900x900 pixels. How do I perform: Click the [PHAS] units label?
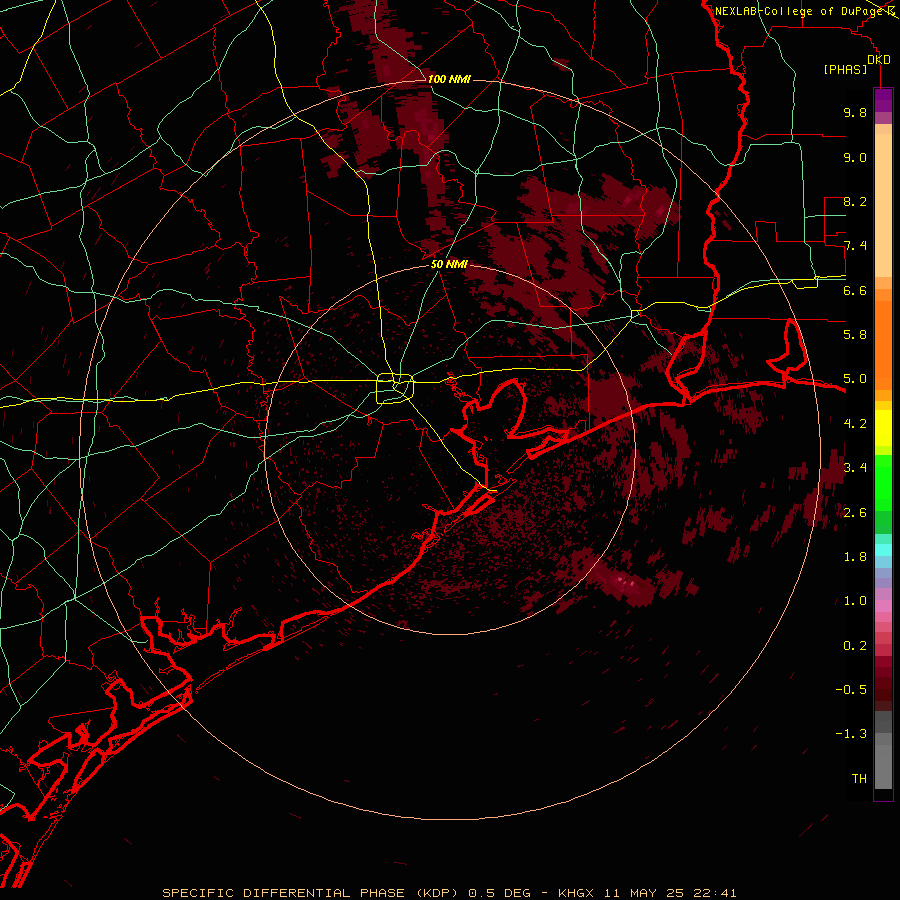pyautogui.click(x=845, y=70)
